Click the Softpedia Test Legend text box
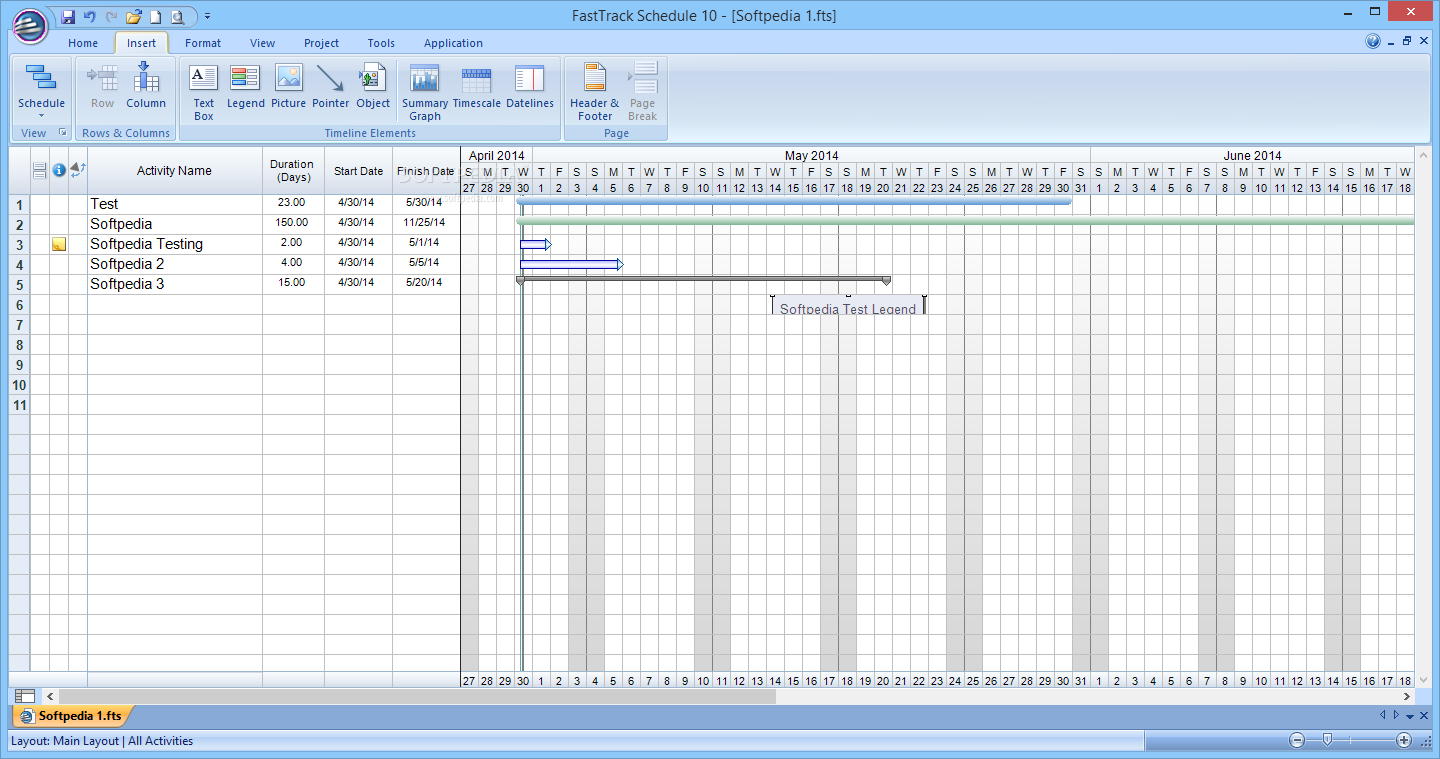 (848, 306)
